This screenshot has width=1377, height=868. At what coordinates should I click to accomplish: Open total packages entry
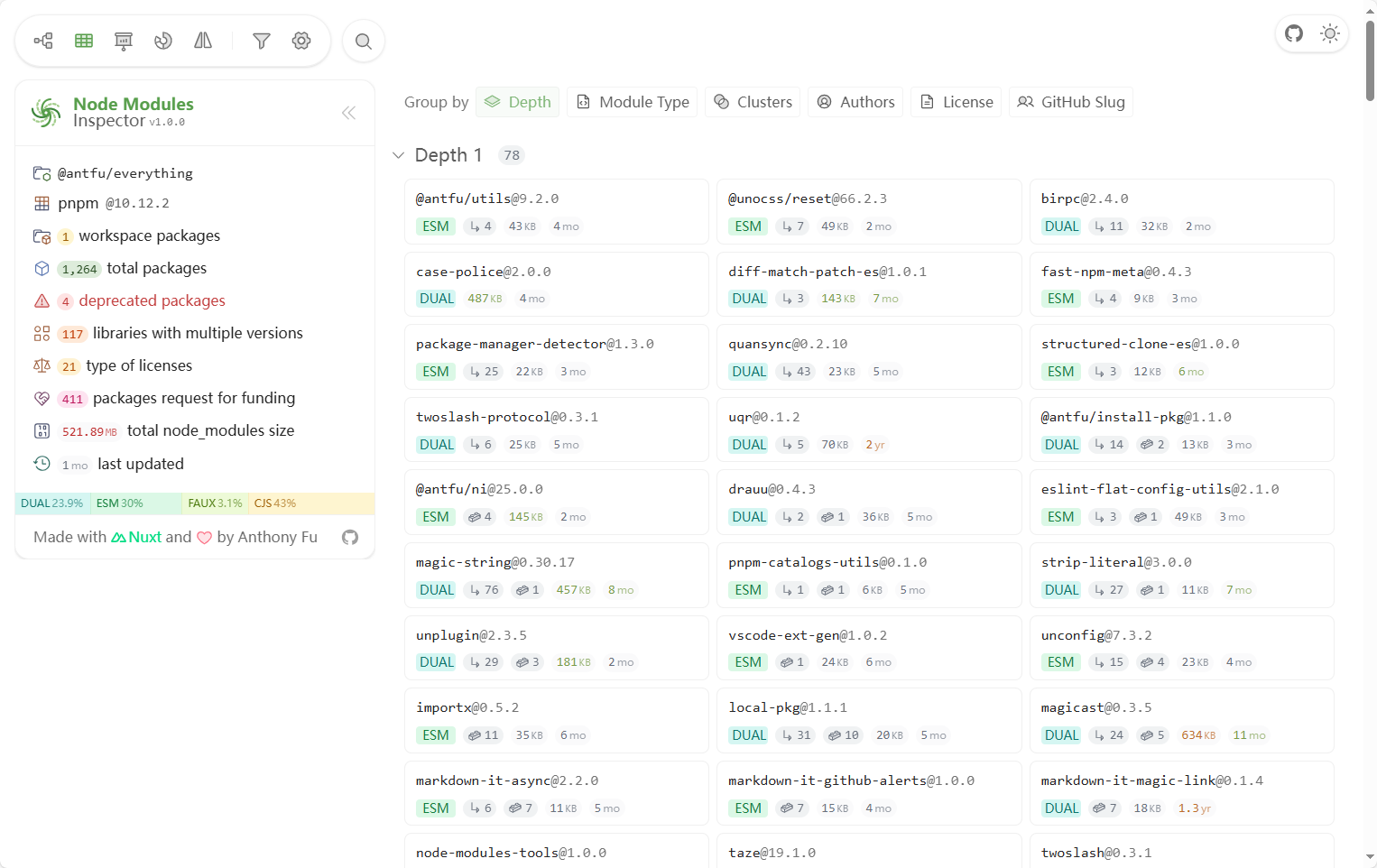coord(119,268)
